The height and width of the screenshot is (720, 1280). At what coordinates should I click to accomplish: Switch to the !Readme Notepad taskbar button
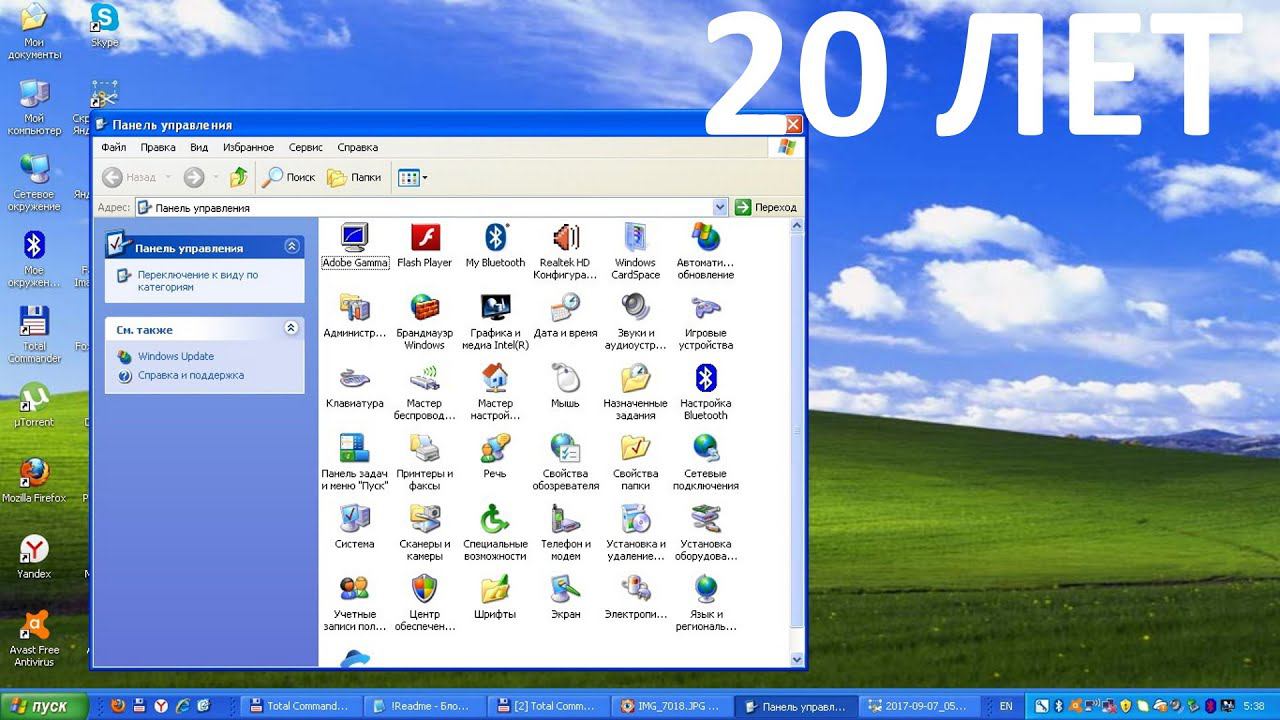[426, 706]
